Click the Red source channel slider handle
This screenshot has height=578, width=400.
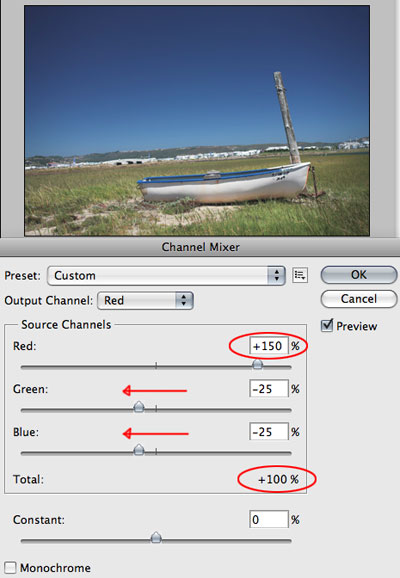pyautogui.click(x=257, y=365)
